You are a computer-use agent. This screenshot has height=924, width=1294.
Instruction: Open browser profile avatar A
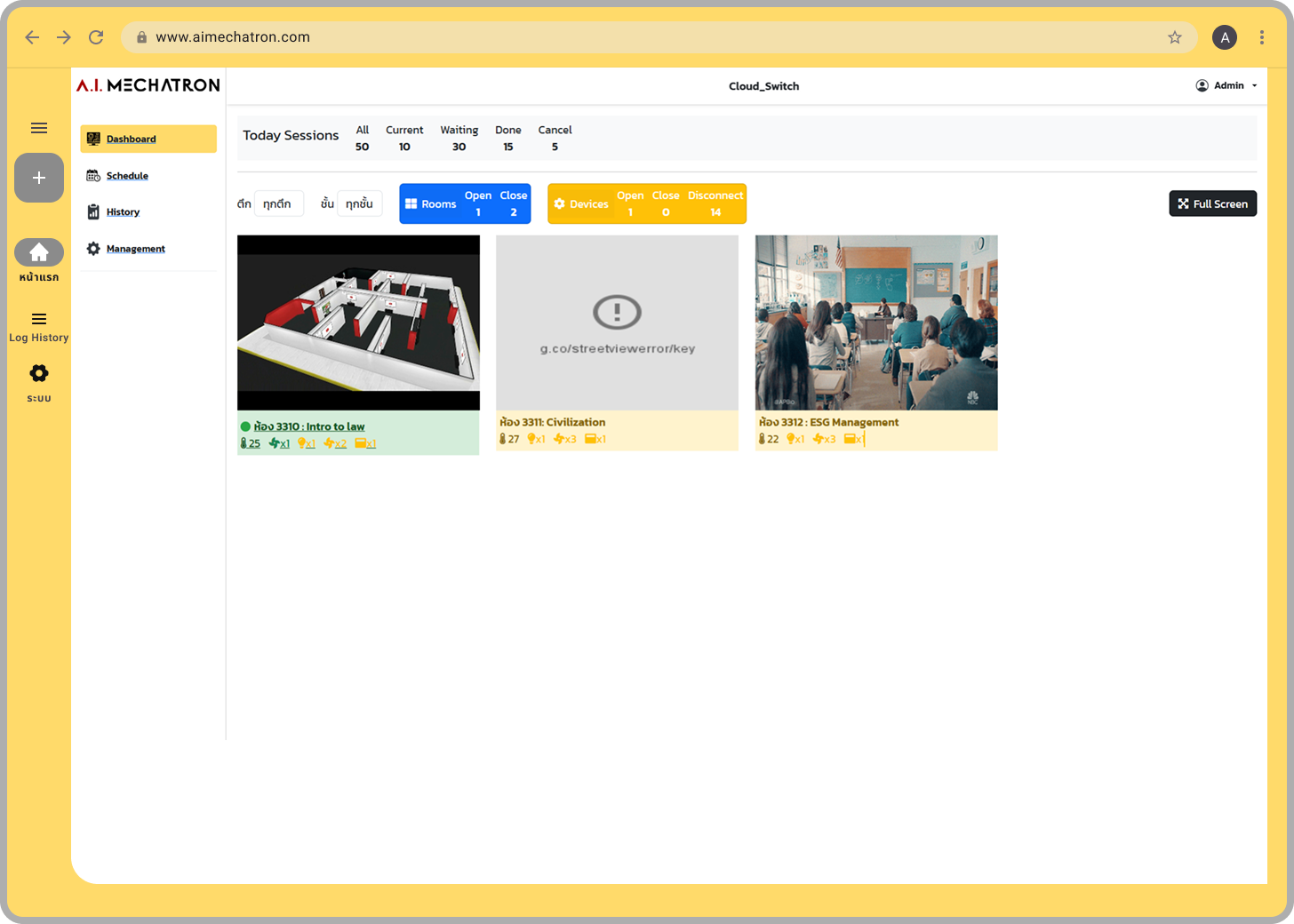pyautogui.click(x=1225, y=37)
